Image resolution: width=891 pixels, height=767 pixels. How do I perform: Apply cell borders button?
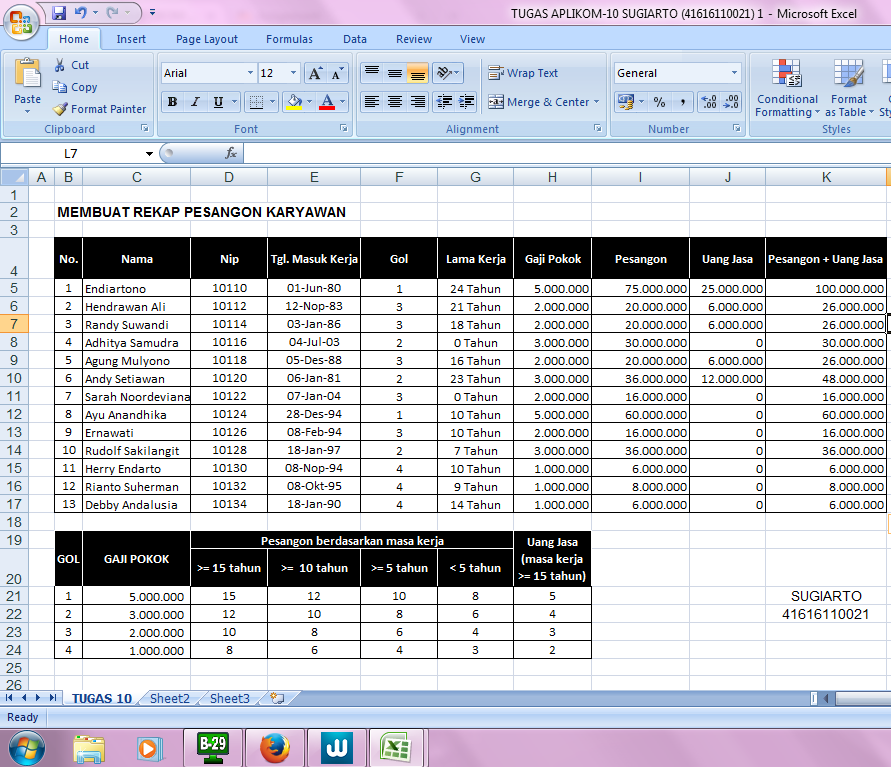[256, 102]
